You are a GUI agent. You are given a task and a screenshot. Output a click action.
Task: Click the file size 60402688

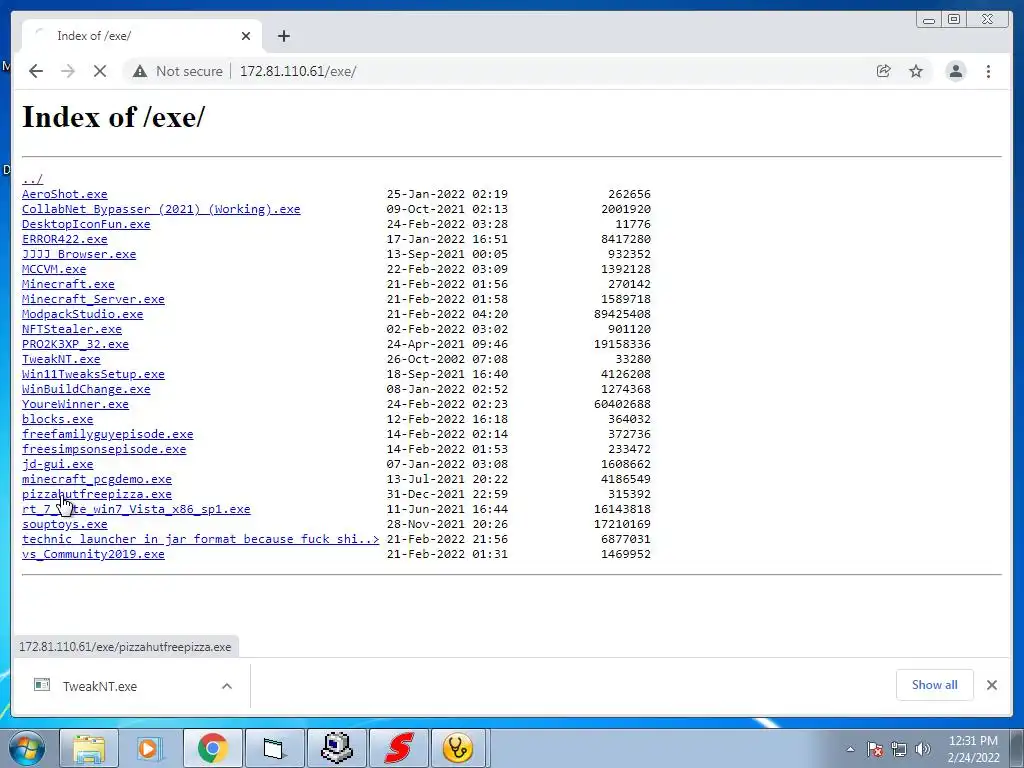622,404
